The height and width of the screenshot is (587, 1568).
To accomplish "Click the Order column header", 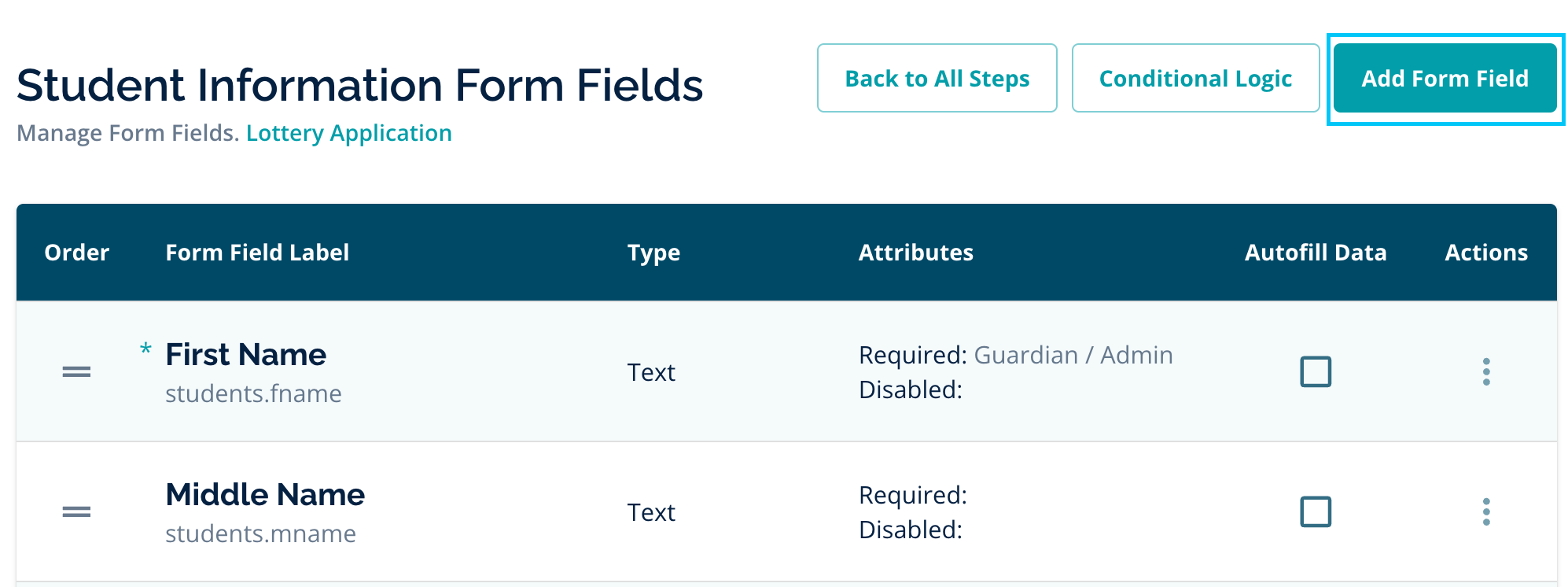I will 76,253.
